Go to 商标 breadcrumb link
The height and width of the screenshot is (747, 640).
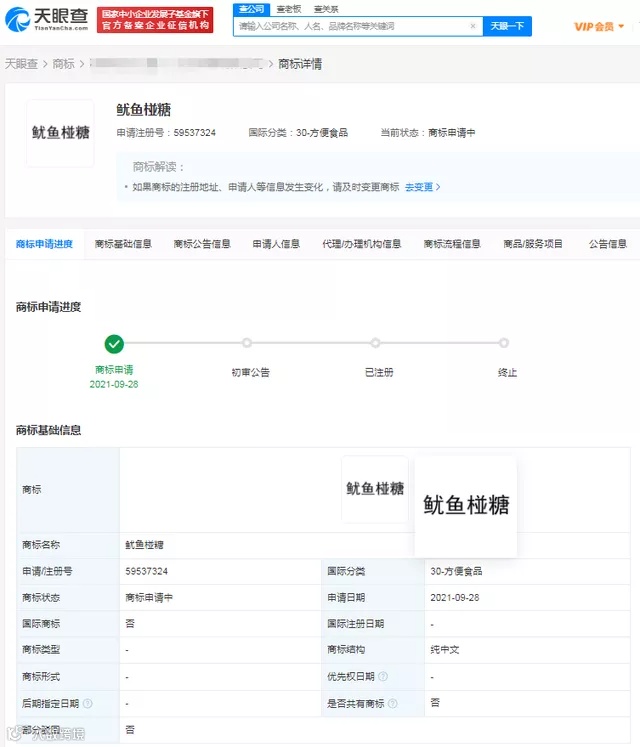[63, 64]
